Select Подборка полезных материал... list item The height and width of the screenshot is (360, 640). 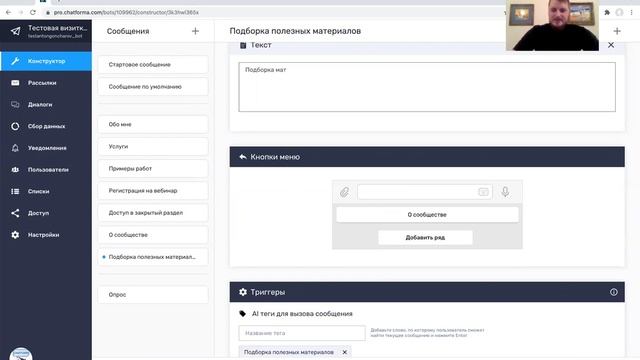[x=153, y=257]
